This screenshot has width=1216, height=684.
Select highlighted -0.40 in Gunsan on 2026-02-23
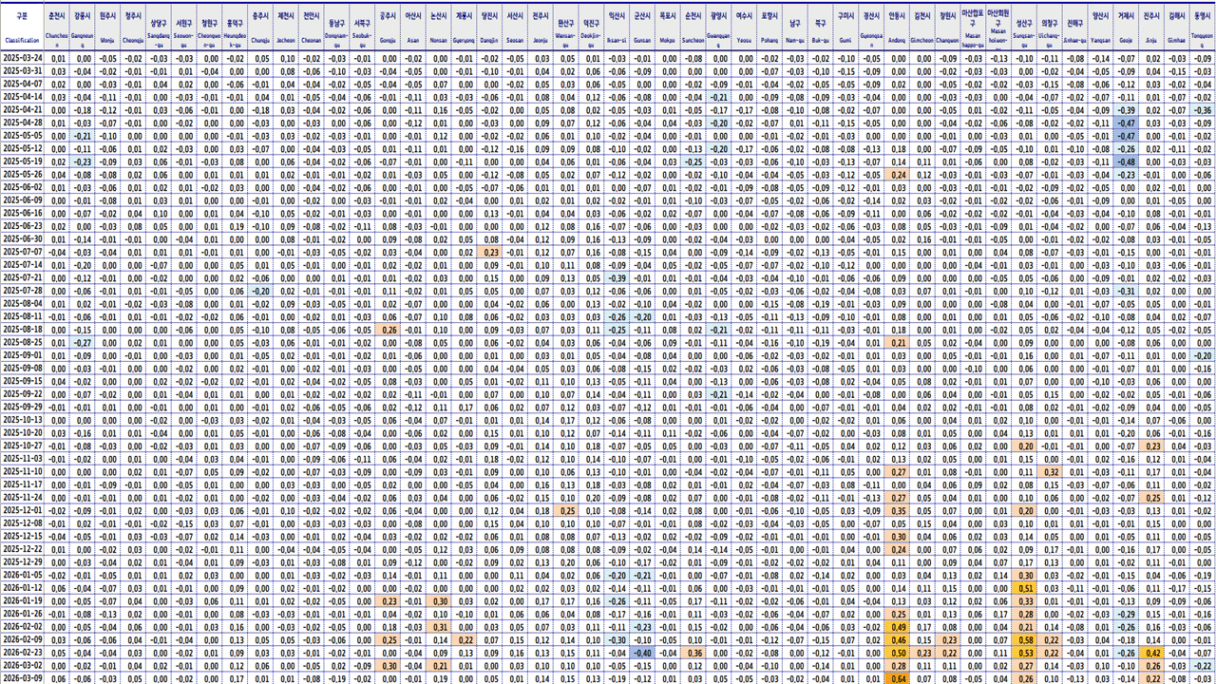point(642,652)
